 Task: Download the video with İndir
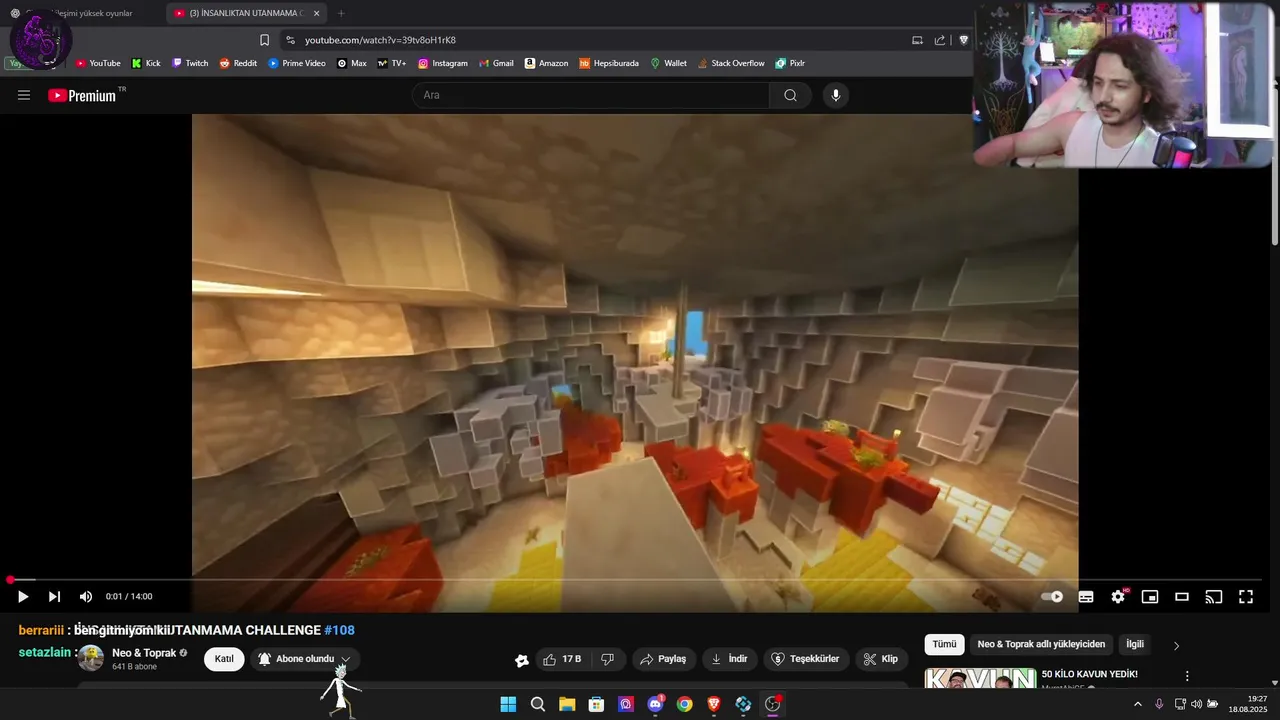[x=729, y=659]
